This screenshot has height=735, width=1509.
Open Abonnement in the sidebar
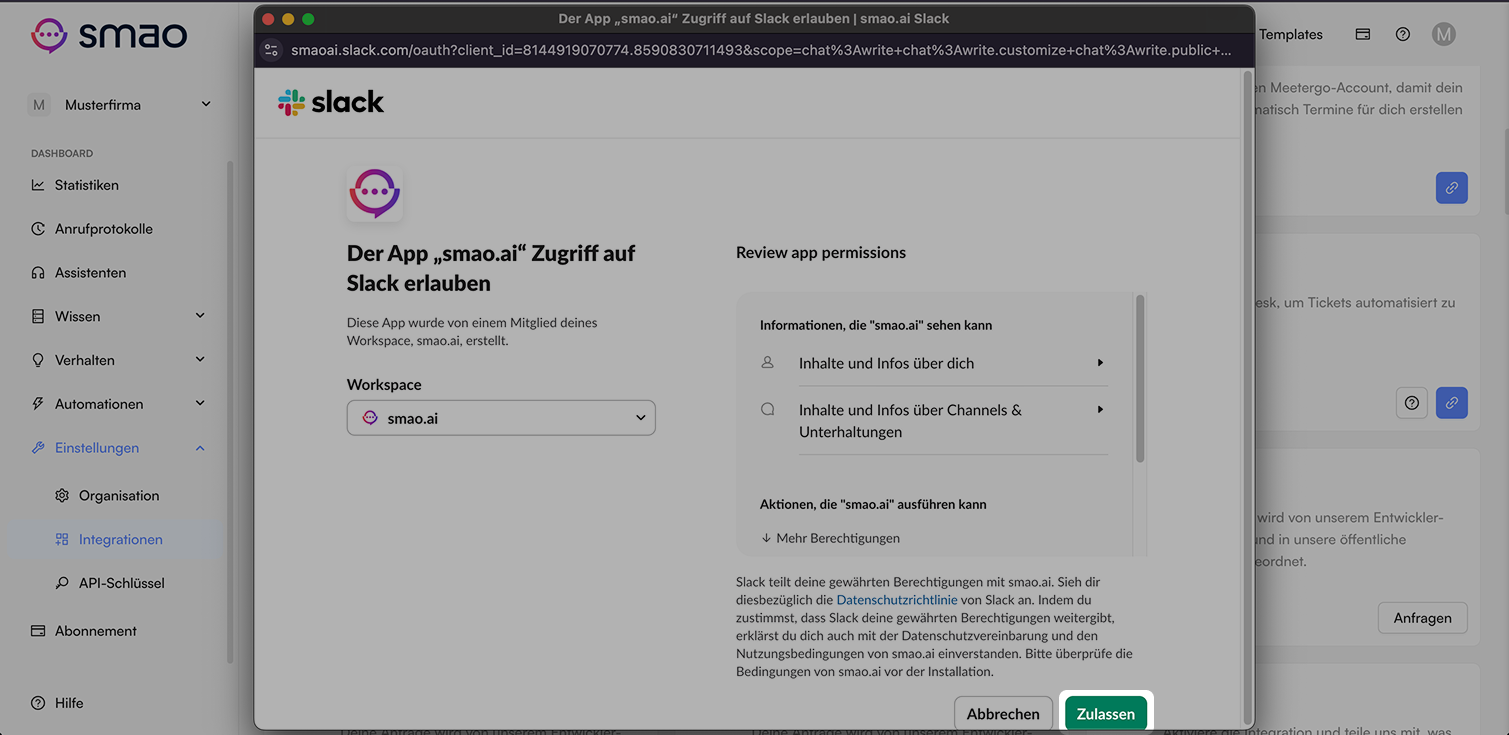pyautogui.click(x=96, y=631)
